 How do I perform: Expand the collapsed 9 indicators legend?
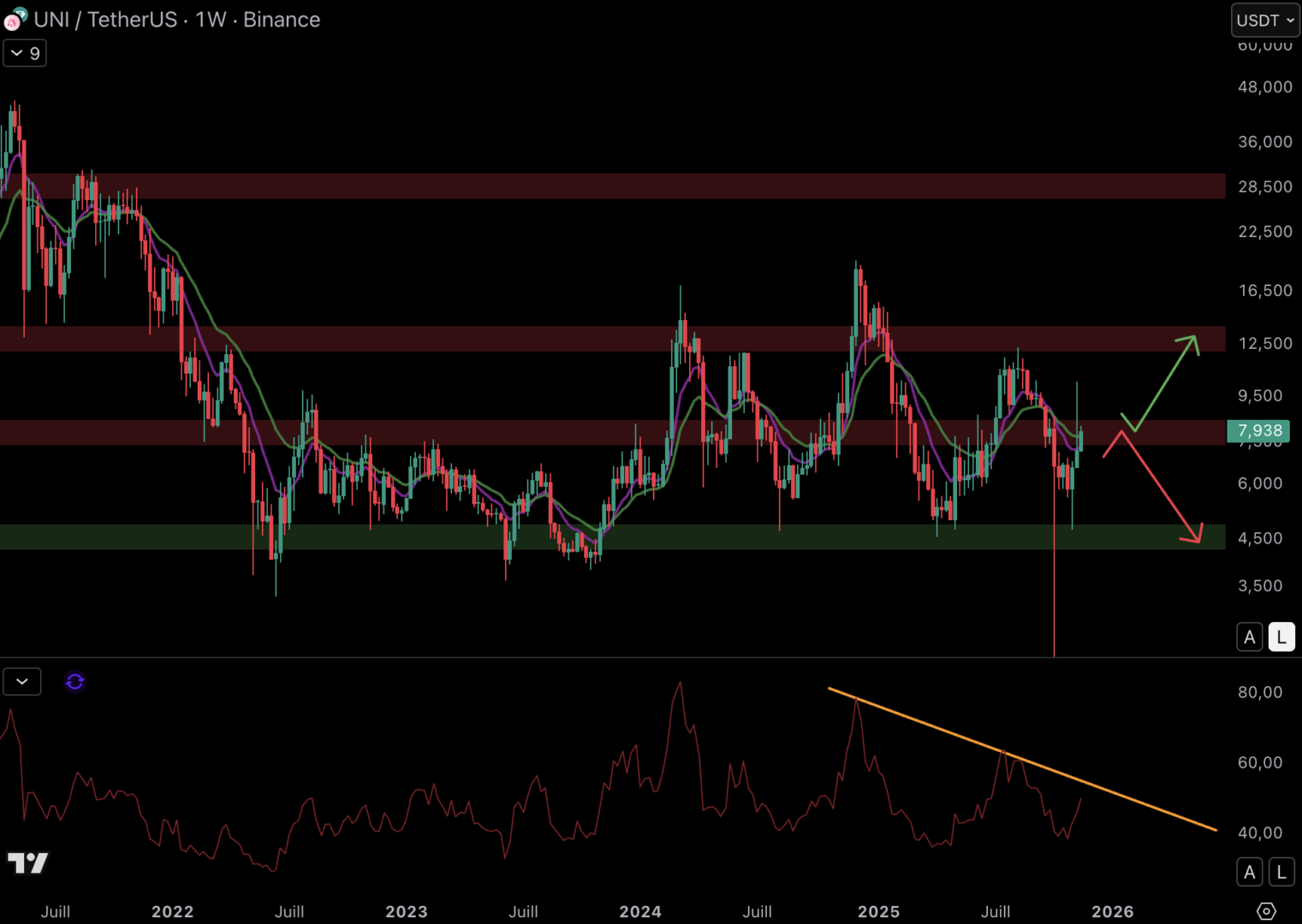pyautogui.click(x=25, y=53)
